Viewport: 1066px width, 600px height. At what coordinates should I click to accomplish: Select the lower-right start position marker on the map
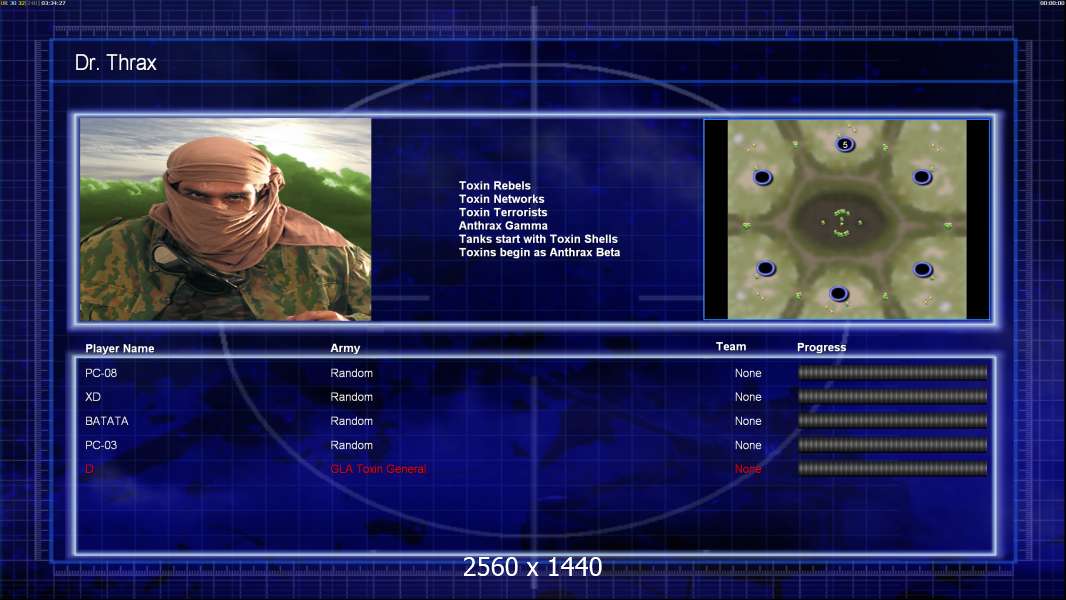(x=923, y=270)
